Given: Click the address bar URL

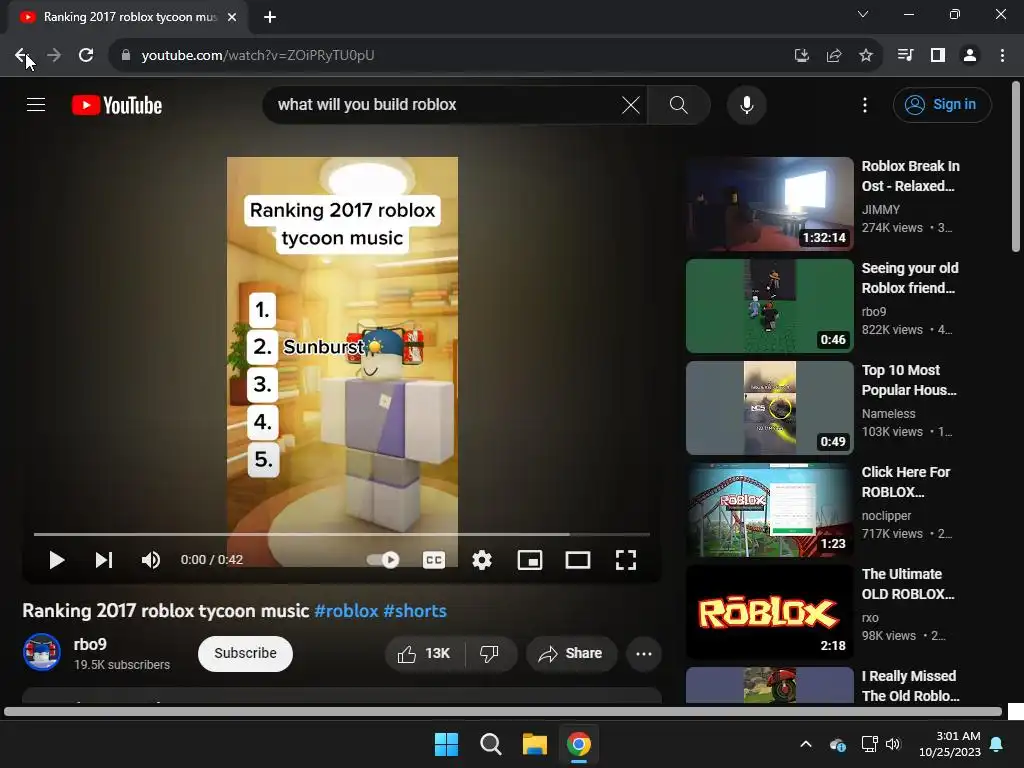Looking at the screenshot, I should click(258, 55).
